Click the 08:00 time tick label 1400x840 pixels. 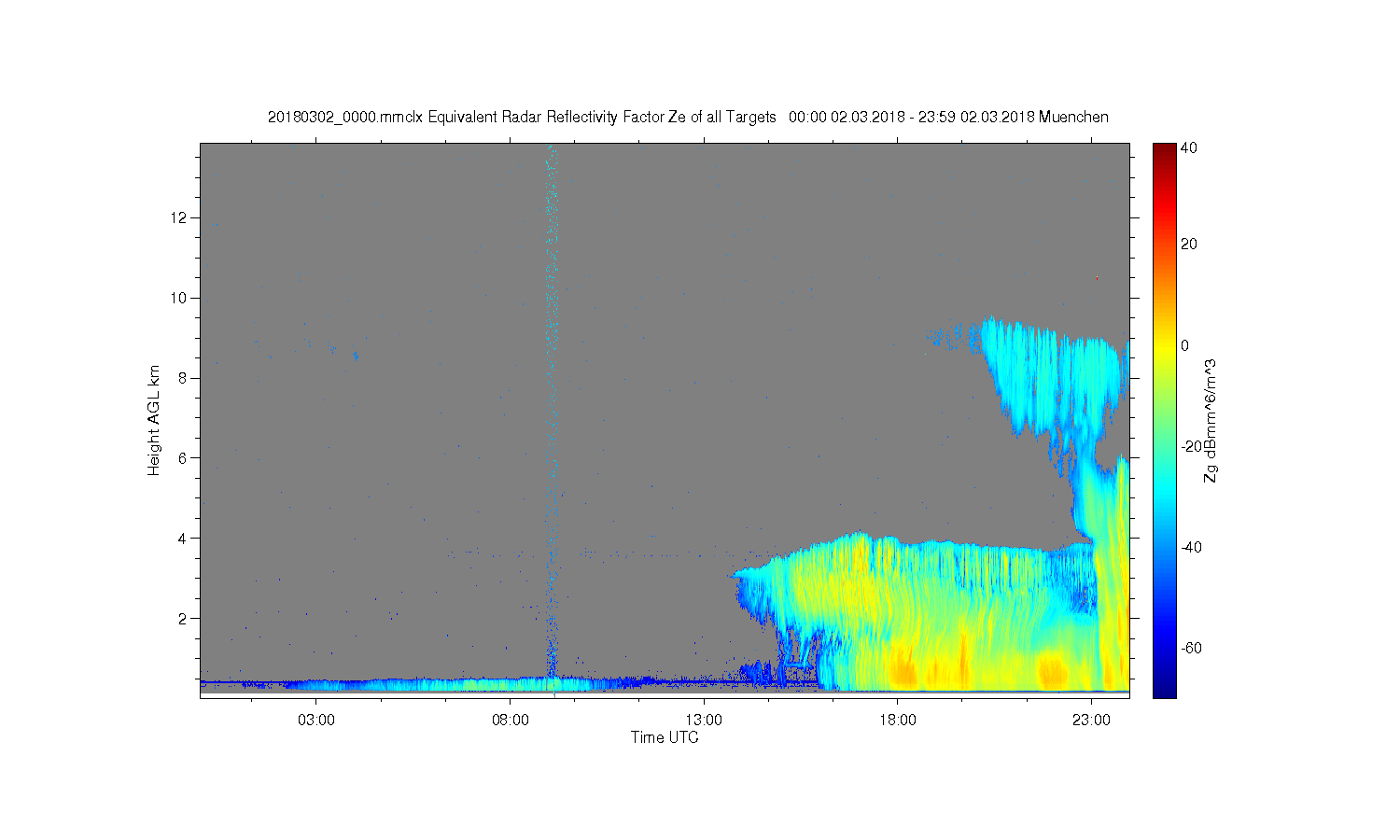[511, 721]
